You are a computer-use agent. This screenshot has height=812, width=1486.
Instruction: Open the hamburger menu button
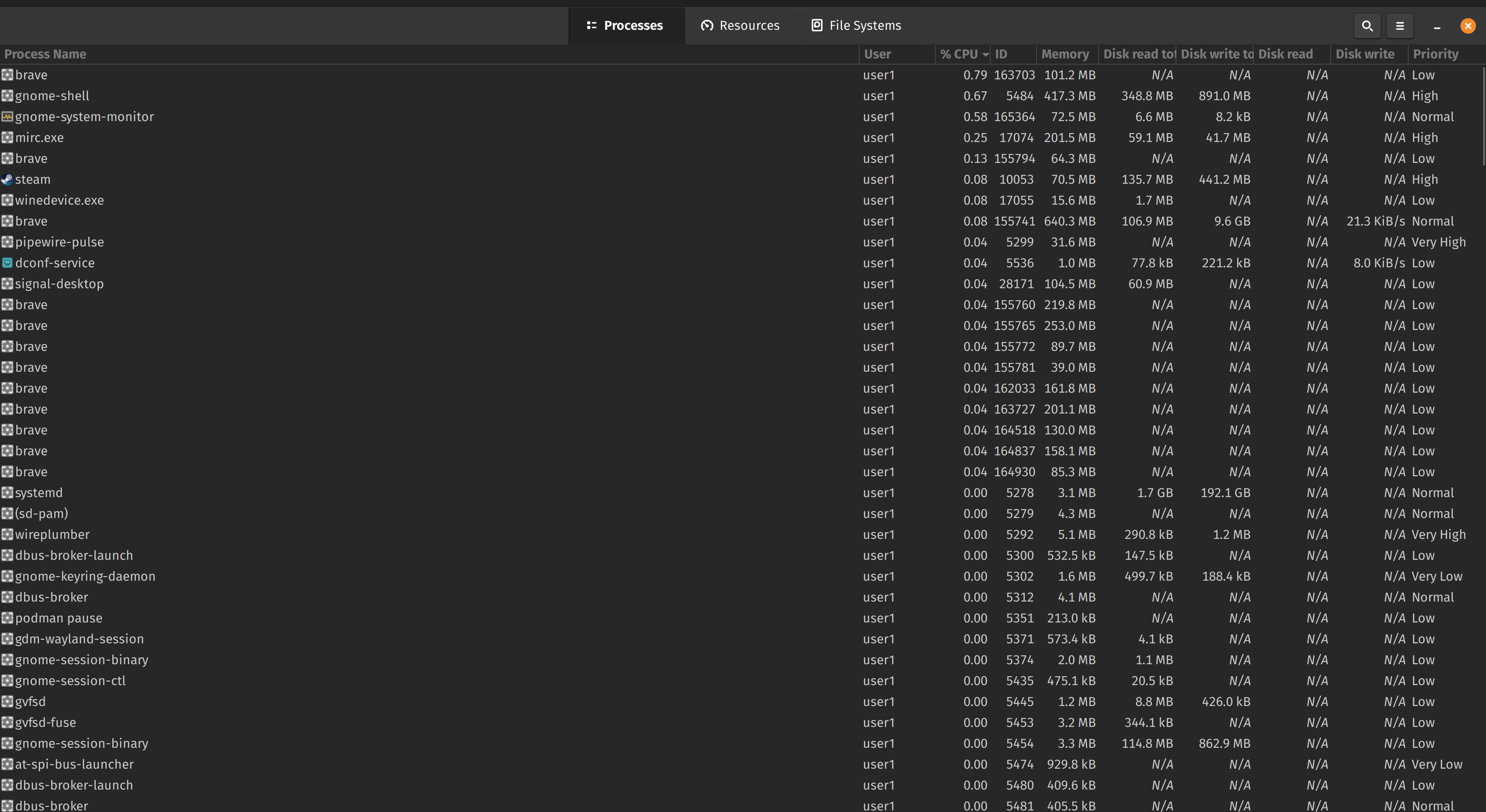(x=1399, y=26)
